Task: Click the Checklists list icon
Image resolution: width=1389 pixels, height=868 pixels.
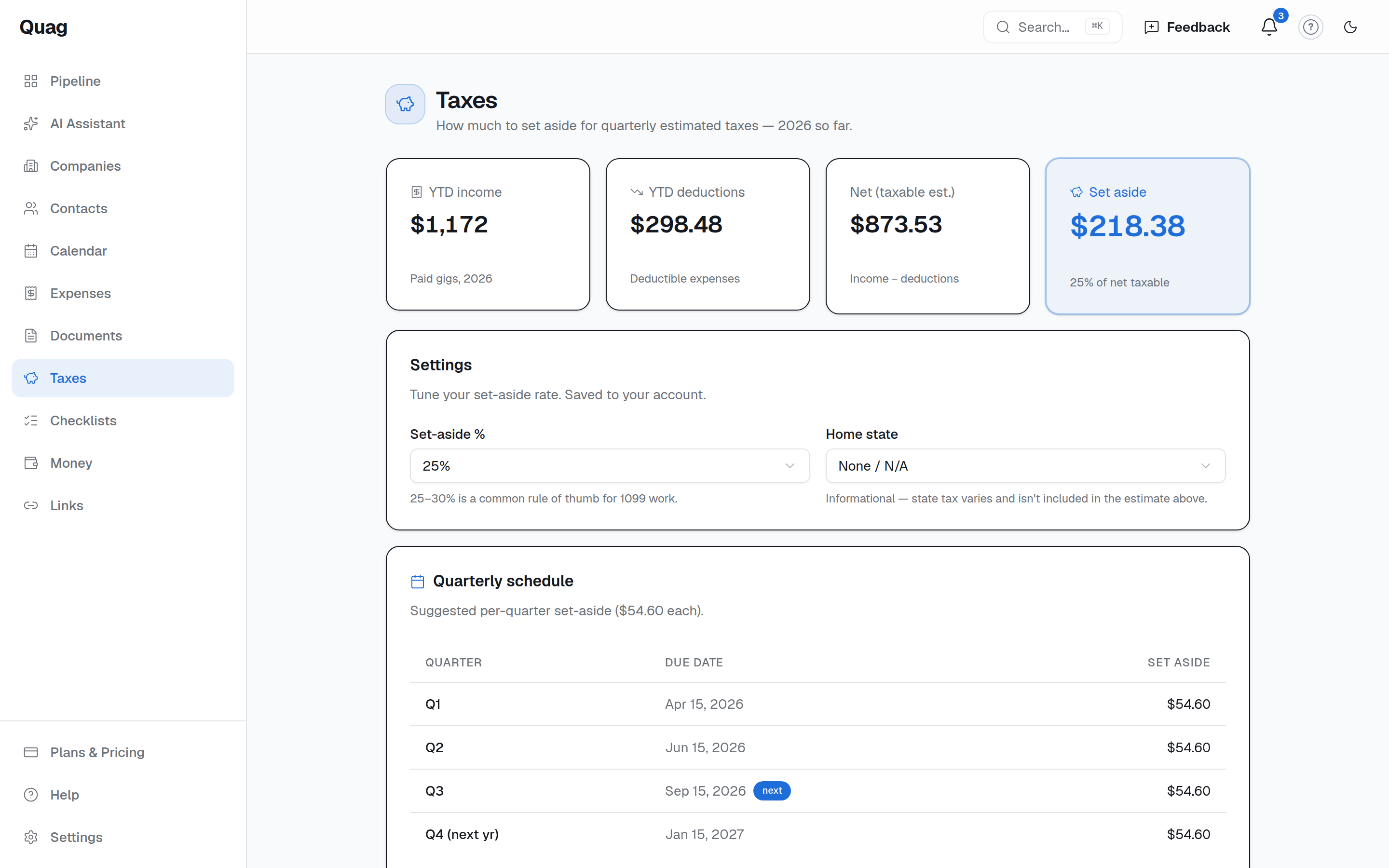Action: pyautogui.click(x=31, y=421)
